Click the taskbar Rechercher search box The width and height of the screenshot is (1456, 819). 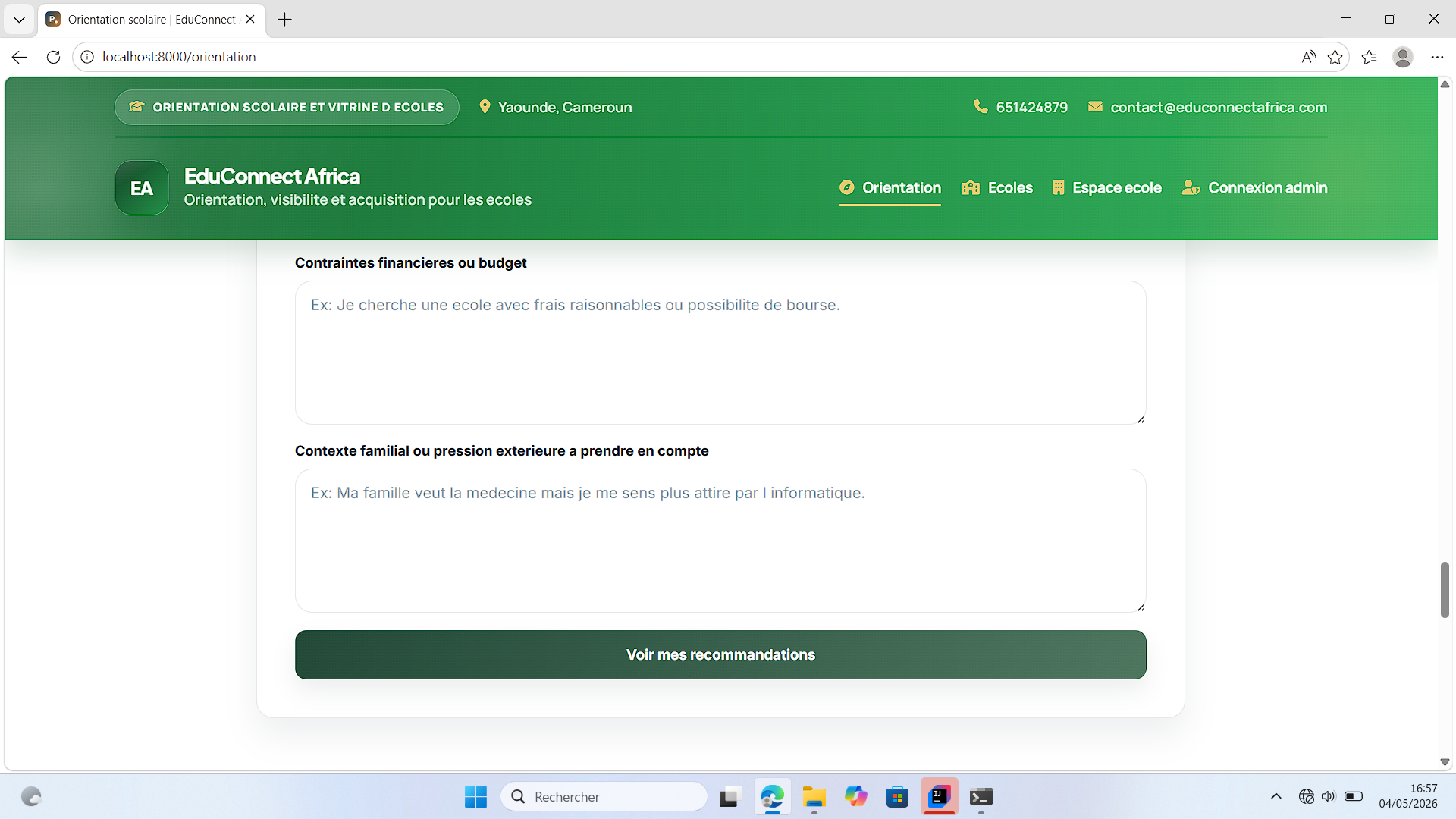point(604,796)
